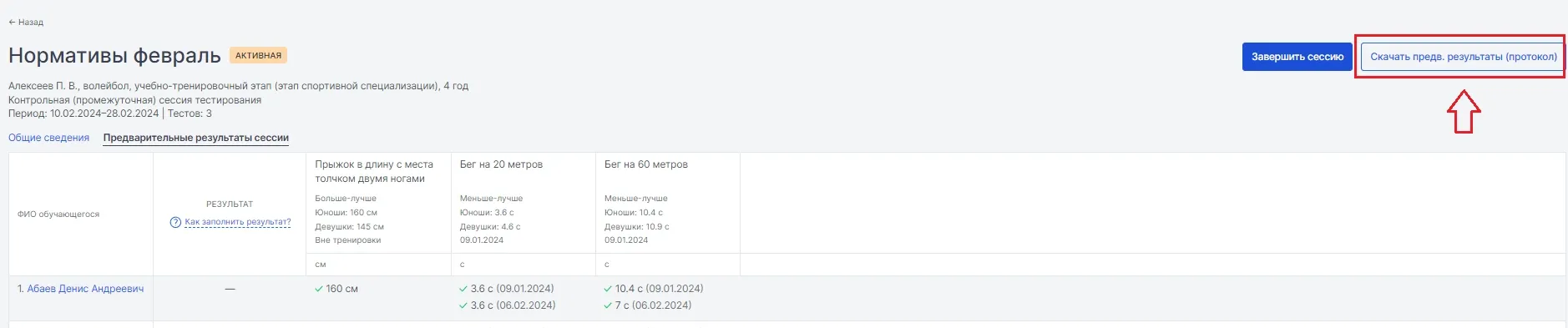Open student Абаев Денис Андреевич profile
Image resolution: width=1568 pixels, height=328 pixels.
pyautogui.click(x=85, y=289)
